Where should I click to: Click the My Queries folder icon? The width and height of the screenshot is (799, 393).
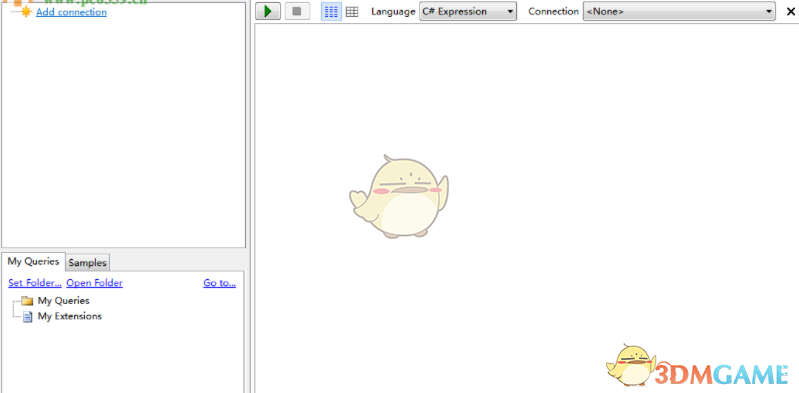(x=28, y=301)
